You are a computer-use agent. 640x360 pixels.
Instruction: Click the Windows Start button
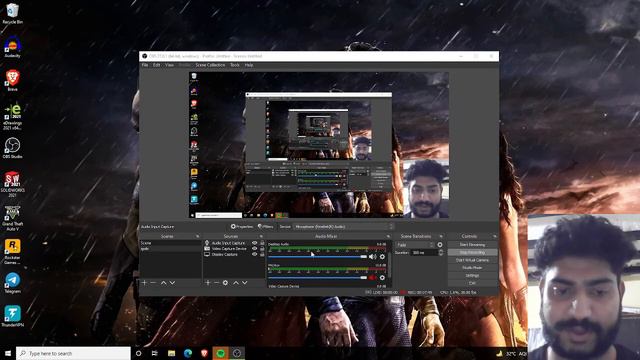tap(8, 353)
